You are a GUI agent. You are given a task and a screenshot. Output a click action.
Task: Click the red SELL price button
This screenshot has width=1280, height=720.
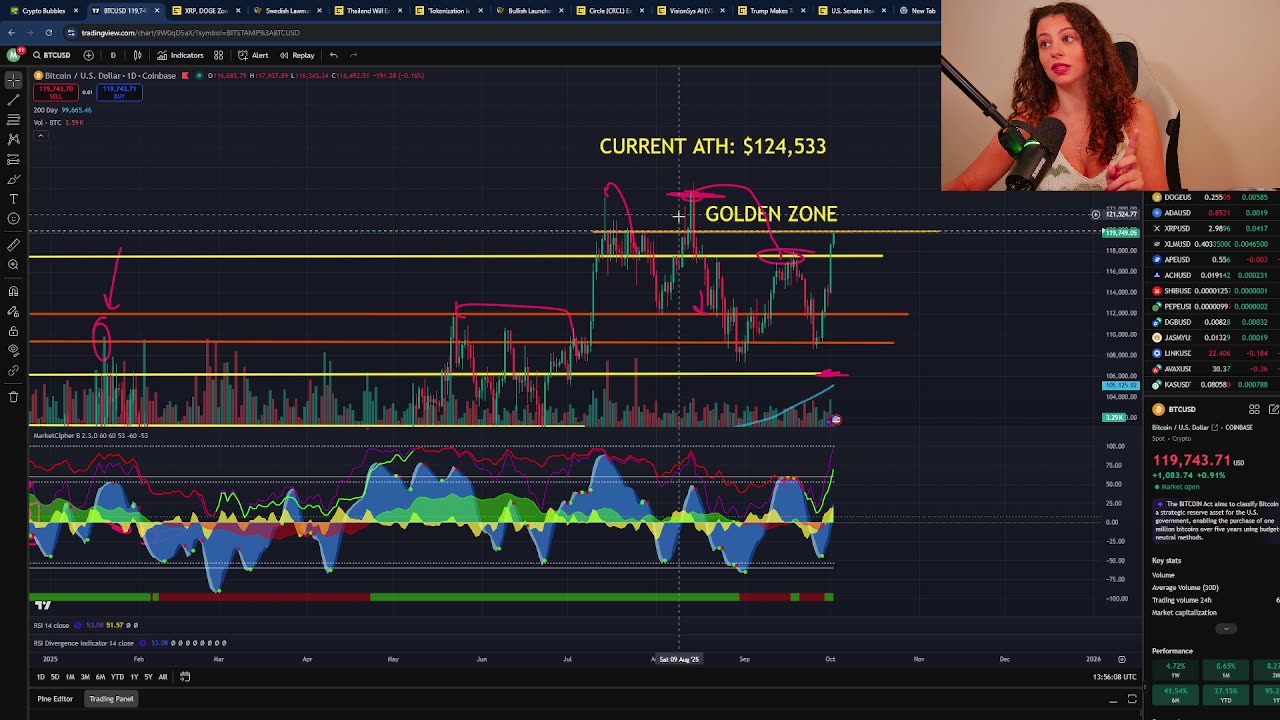click(x=54, y=92)
